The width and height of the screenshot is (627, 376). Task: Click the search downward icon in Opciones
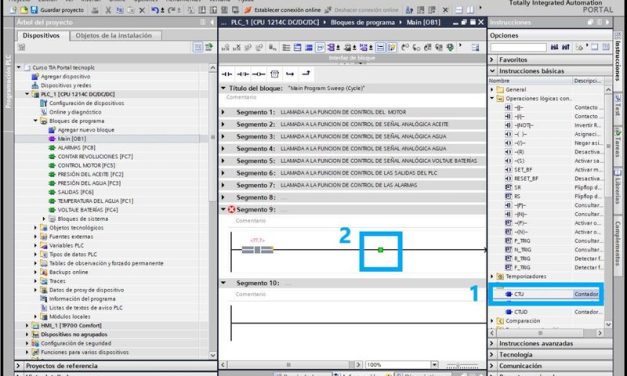coord(554,48)
